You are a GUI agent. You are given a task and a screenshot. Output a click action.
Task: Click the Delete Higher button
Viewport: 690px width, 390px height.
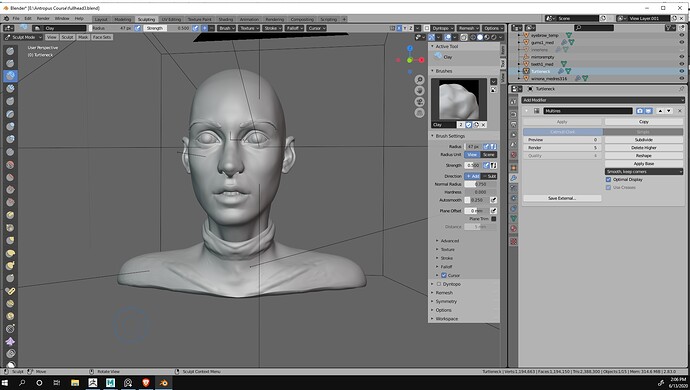coord(644,147)
